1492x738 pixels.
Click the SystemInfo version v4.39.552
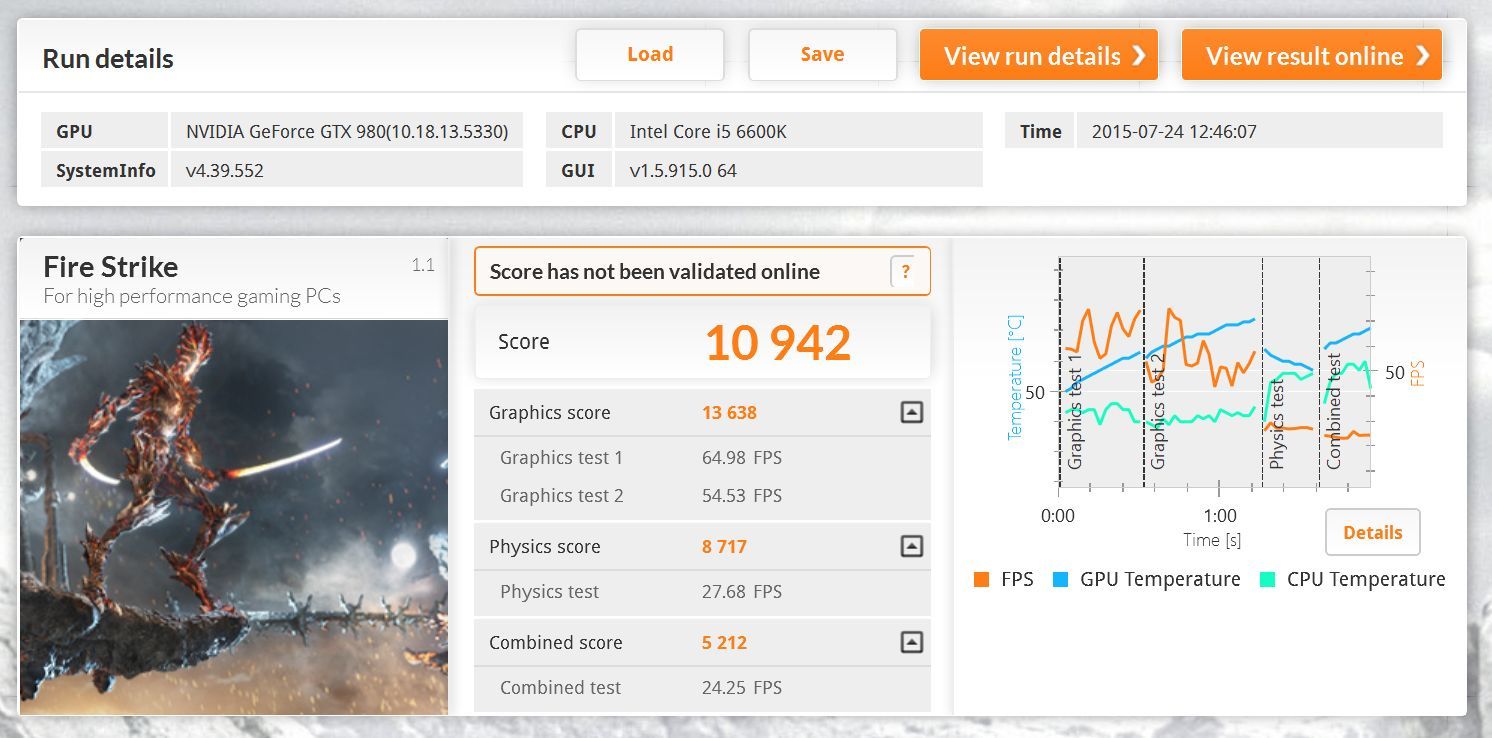click(x=225, y=170)
